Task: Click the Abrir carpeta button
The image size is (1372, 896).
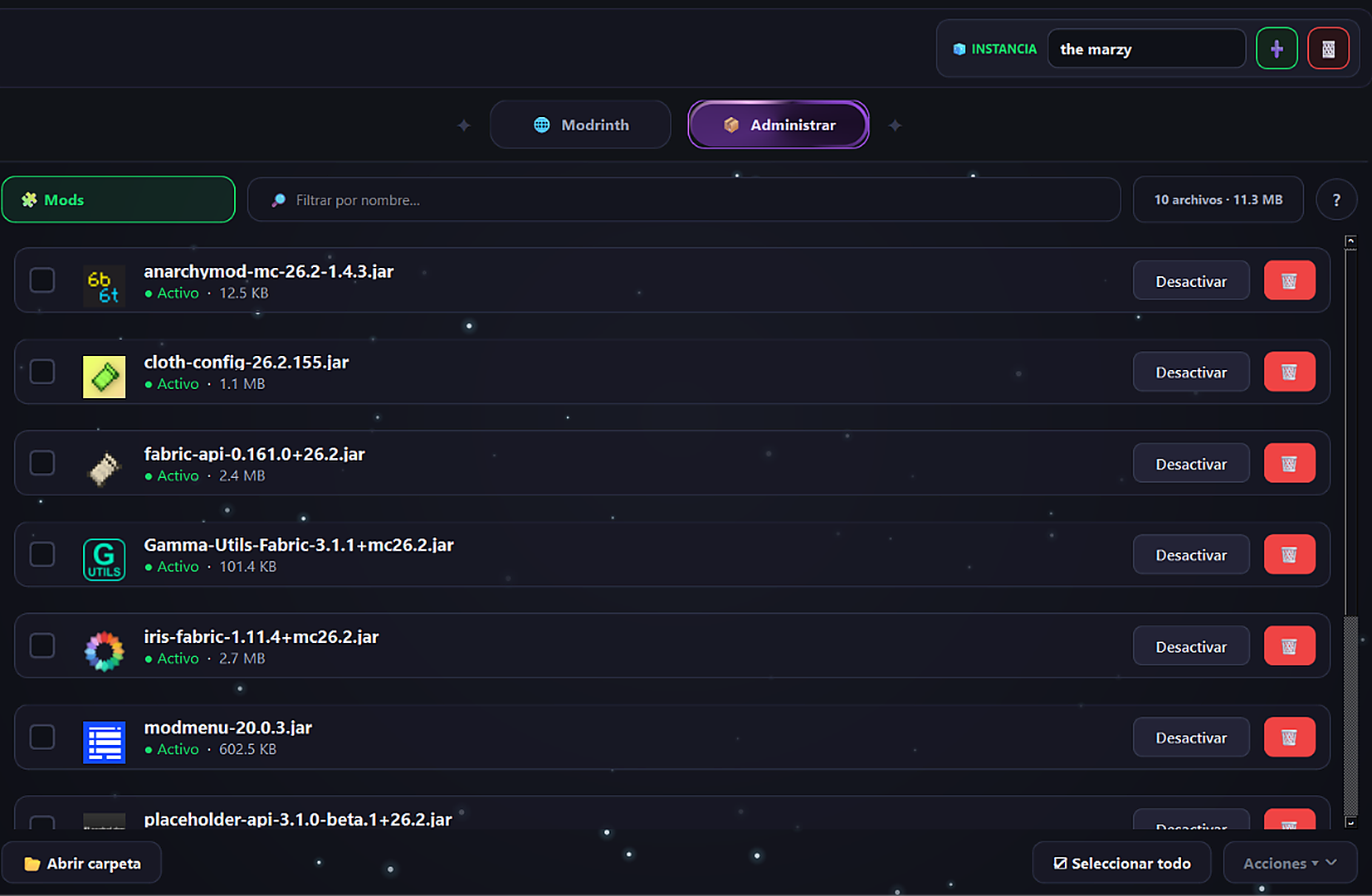Action: [81, 863]
